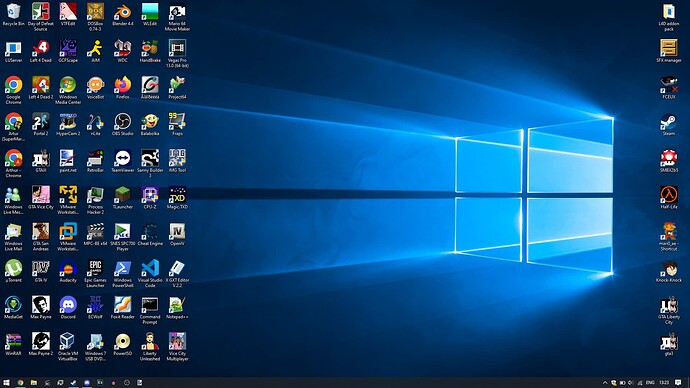The width and height of the screenshot is (690, 388).
Task: Select Windows Live Mail icon
Action: pyautogui.click(x=13, y=237)
